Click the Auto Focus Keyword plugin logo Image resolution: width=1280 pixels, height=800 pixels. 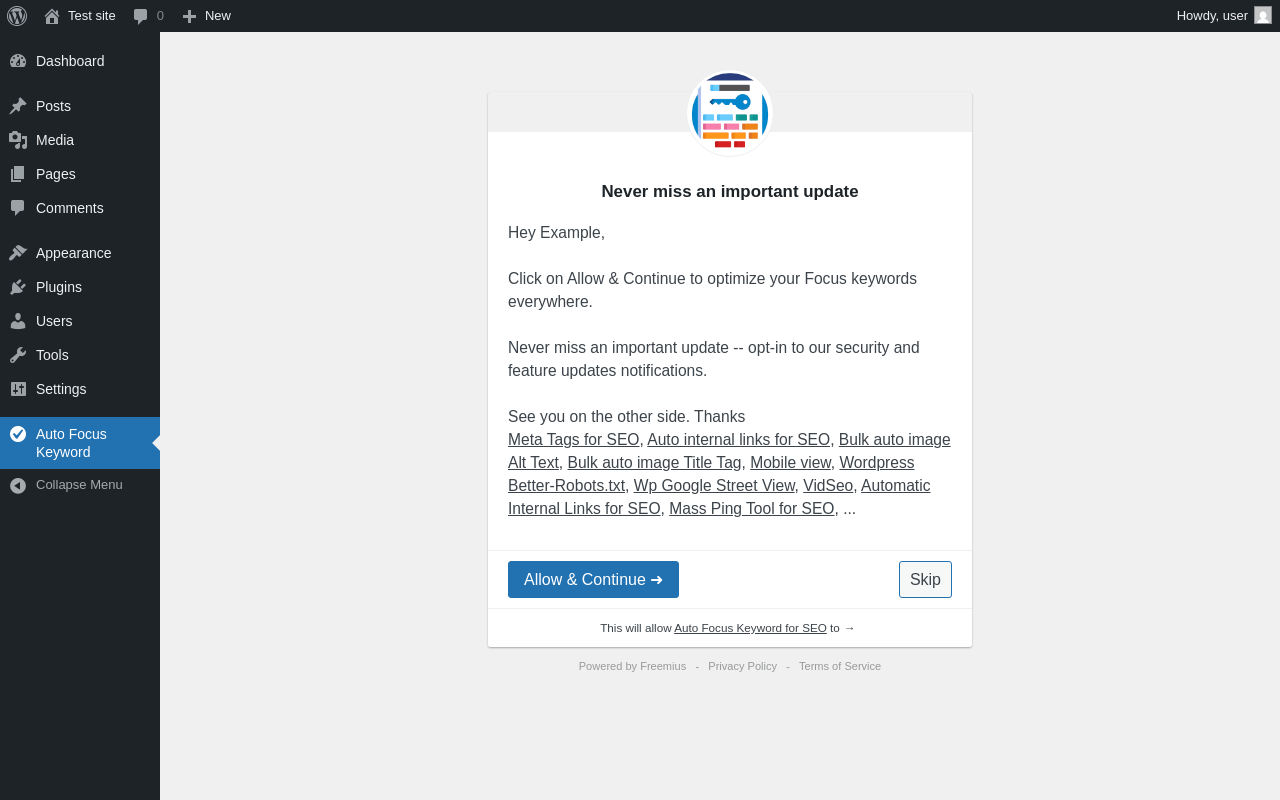tap(730, 113)
